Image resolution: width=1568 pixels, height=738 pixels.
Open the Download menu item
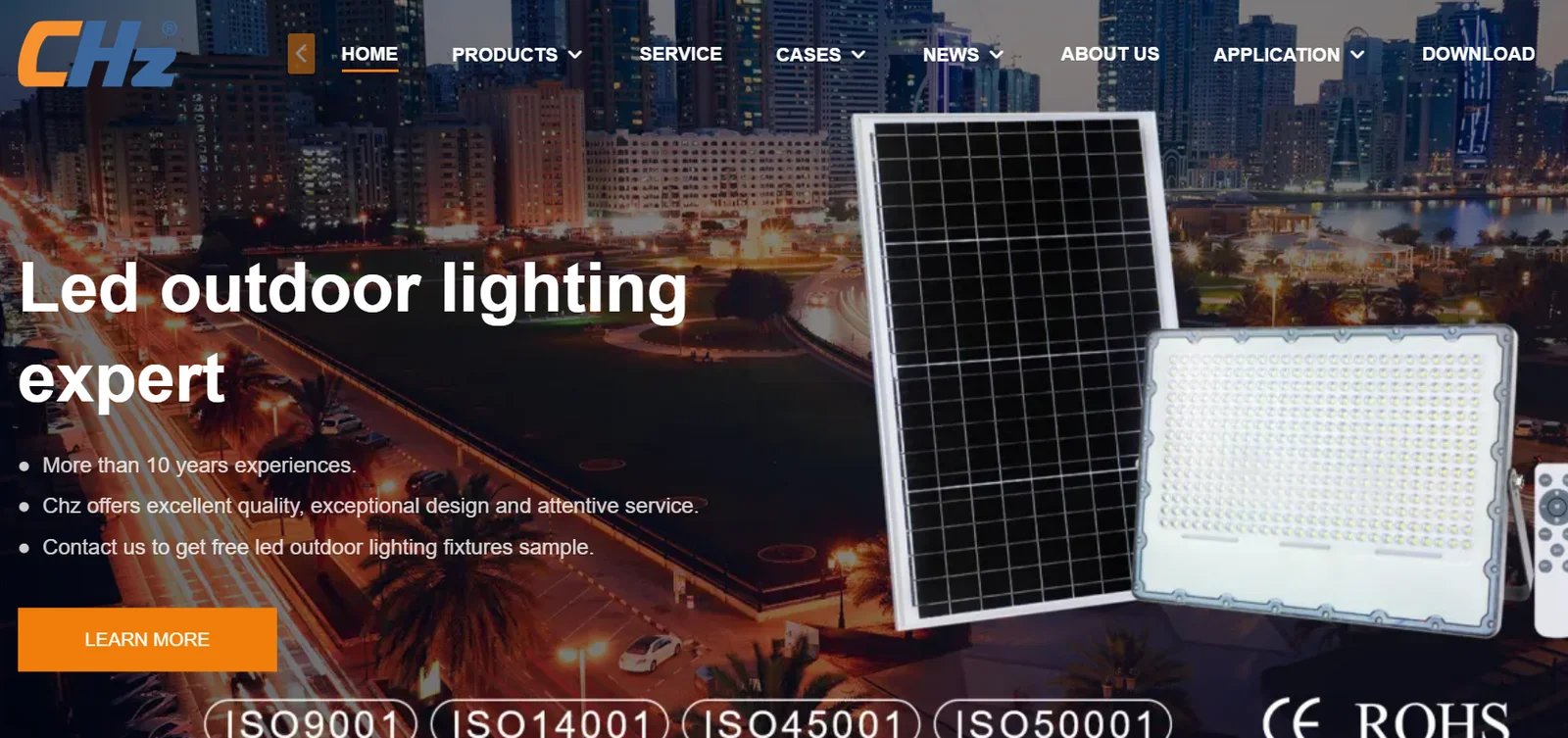click(1478, 54)
